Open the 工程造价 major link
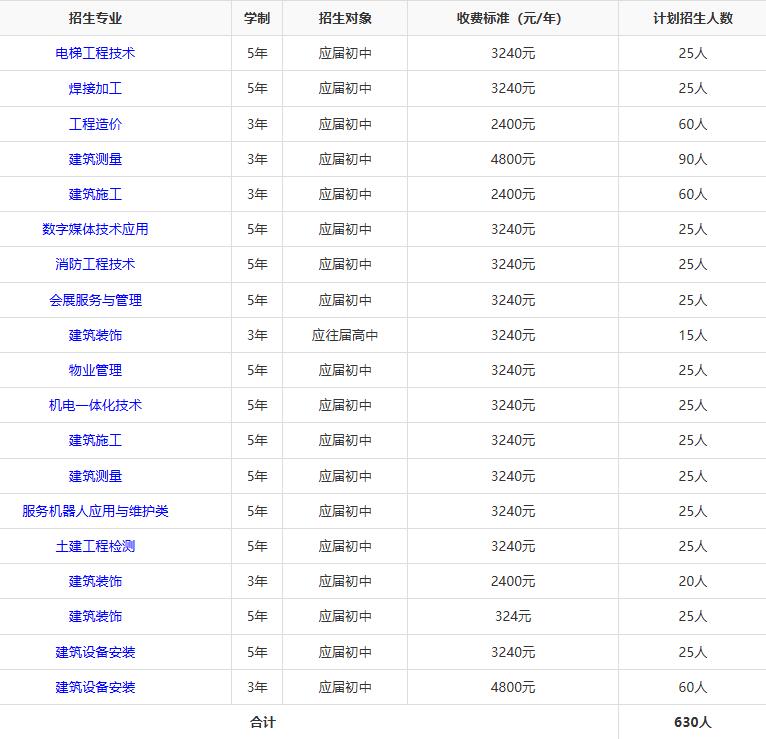The height and width of the screenshot is (739, 766). [95, 124]
